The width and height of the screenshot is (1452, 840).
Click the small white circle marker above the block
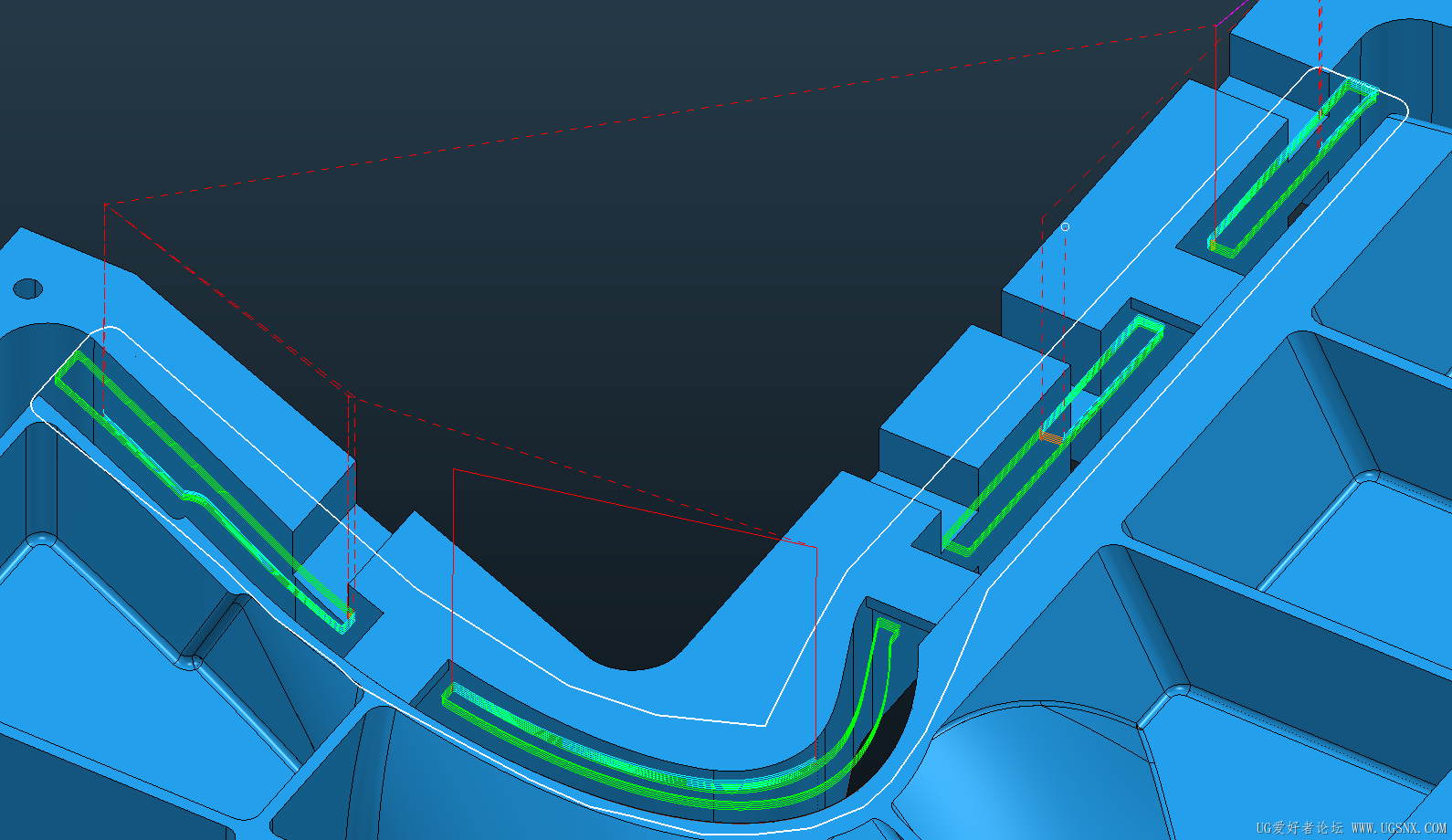tap(1065, 226)
